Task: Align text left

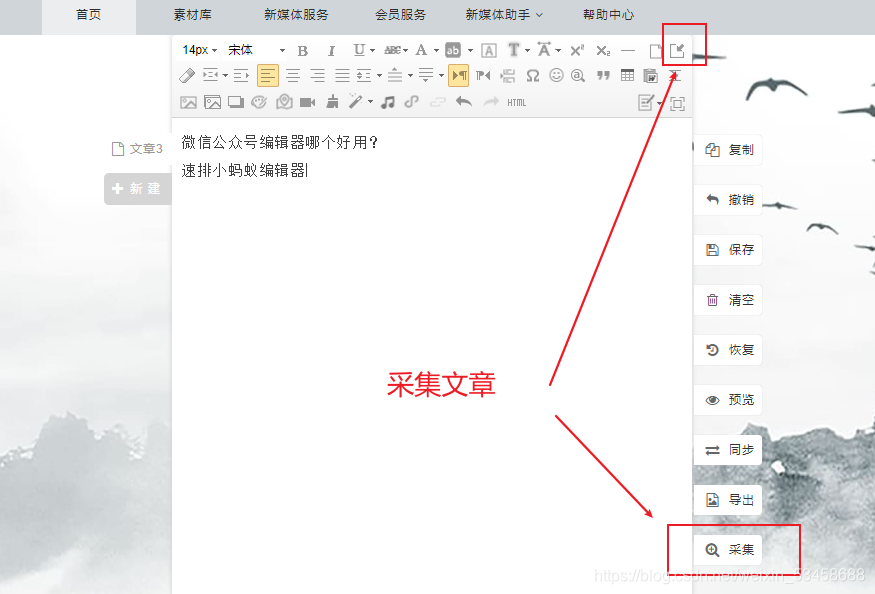Action: click(x=268, y=75)
